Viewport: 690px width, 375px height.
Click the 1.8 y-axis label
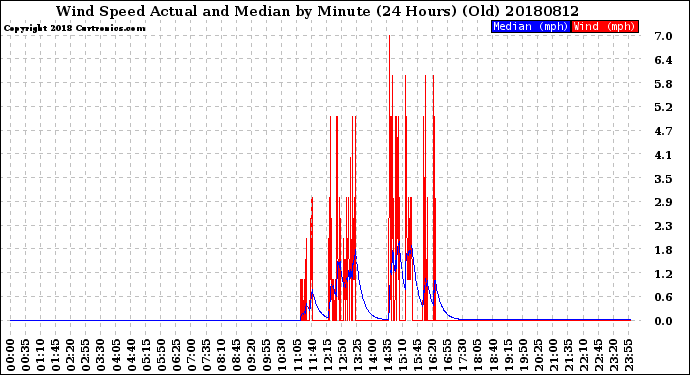point(663,250)
